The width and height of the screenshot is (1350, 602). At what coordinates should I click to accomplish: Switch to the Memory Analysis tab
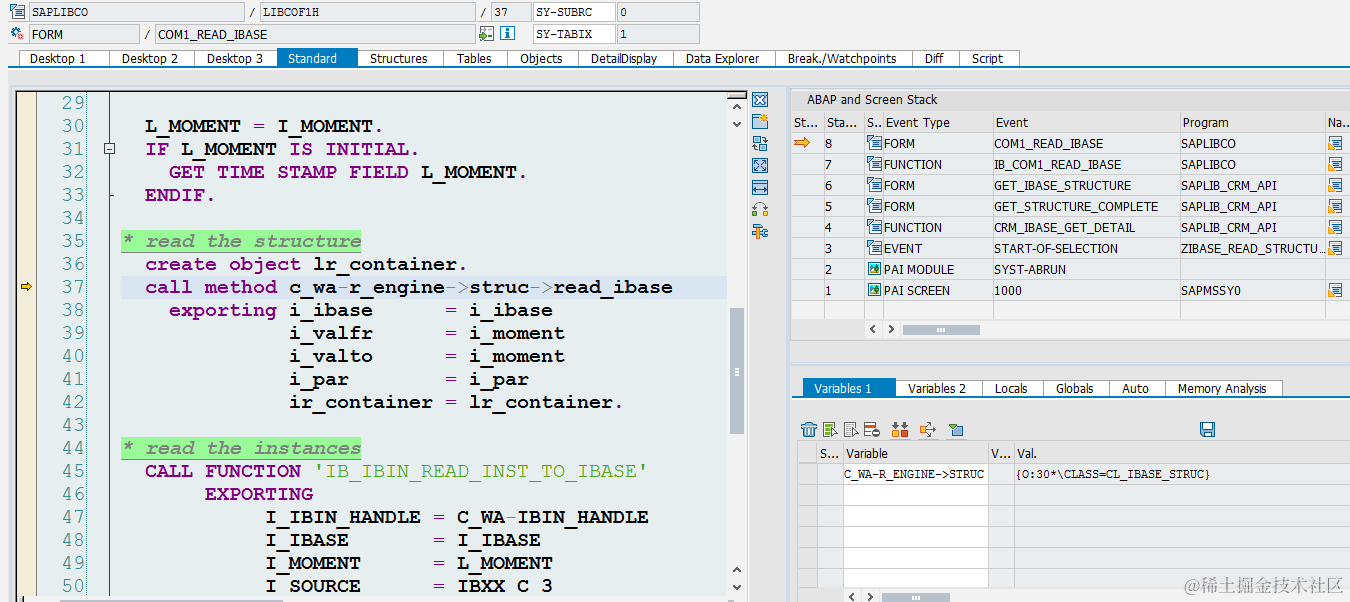click(x=1222, y=389)
